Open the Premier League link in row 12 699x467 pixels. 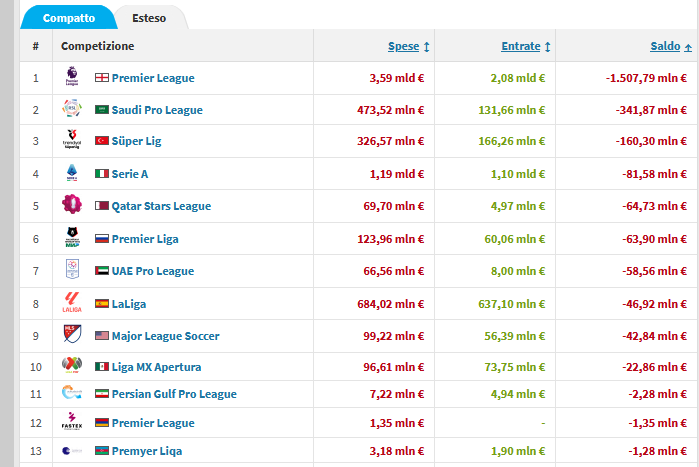(x=153, y=423)
